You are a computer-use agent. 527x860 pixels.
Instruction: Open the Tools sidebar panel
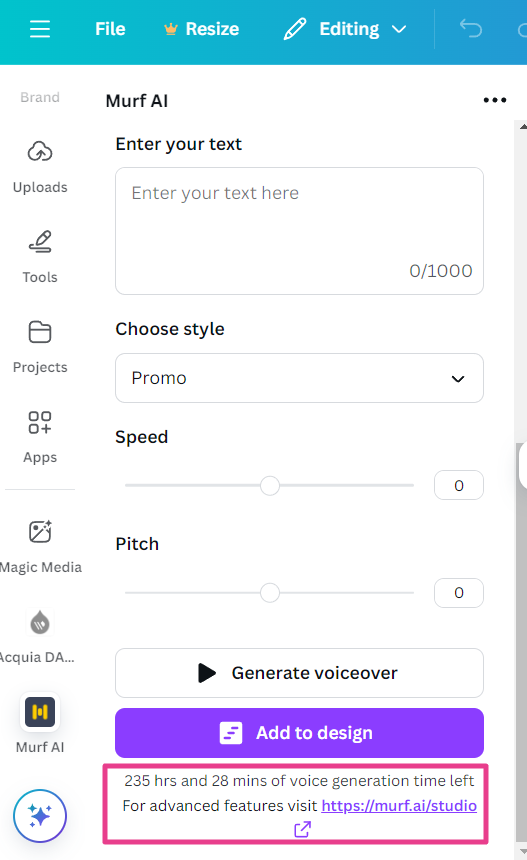click(40, 257)
